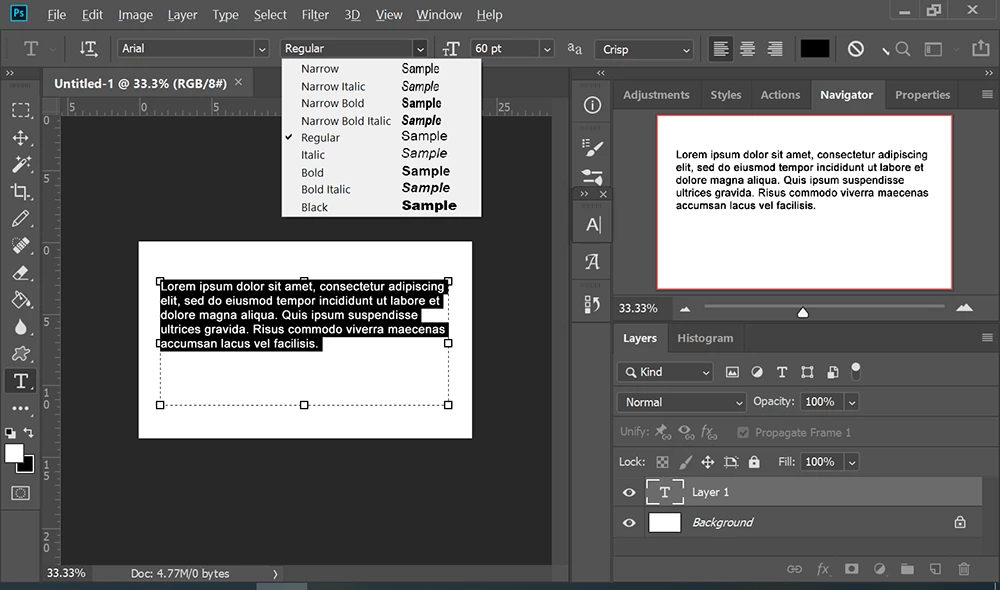1000x590 pixels.
Task: Pick the Paint Bucket tool
Action: [20, 300]
